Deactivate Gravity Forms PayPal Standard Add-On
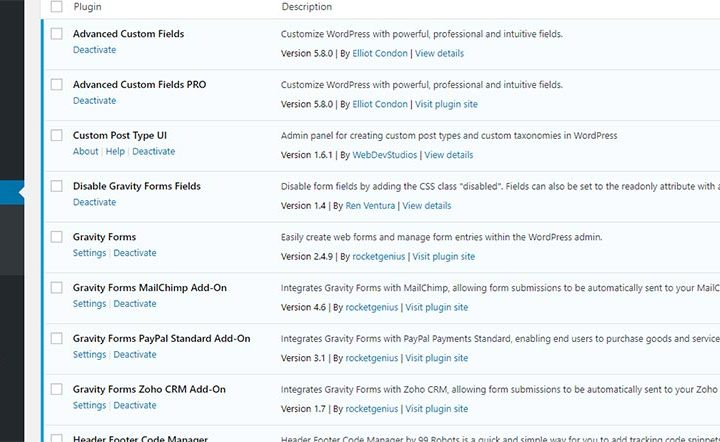720x442 pixels. 135,354
